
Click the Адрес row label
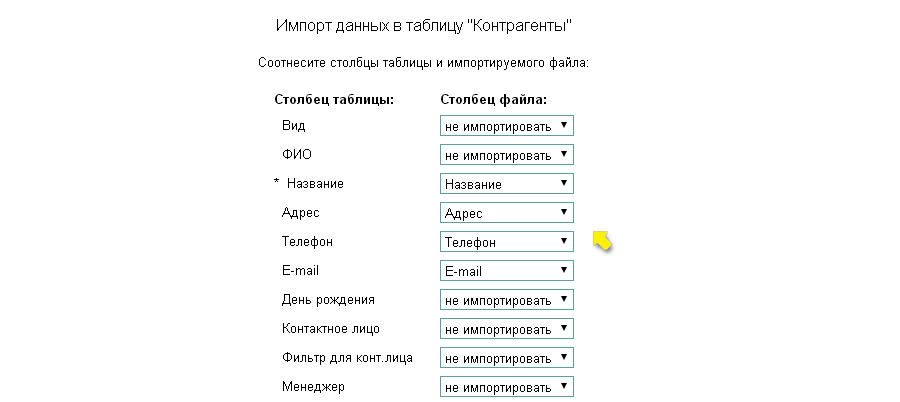coord(301,213)
